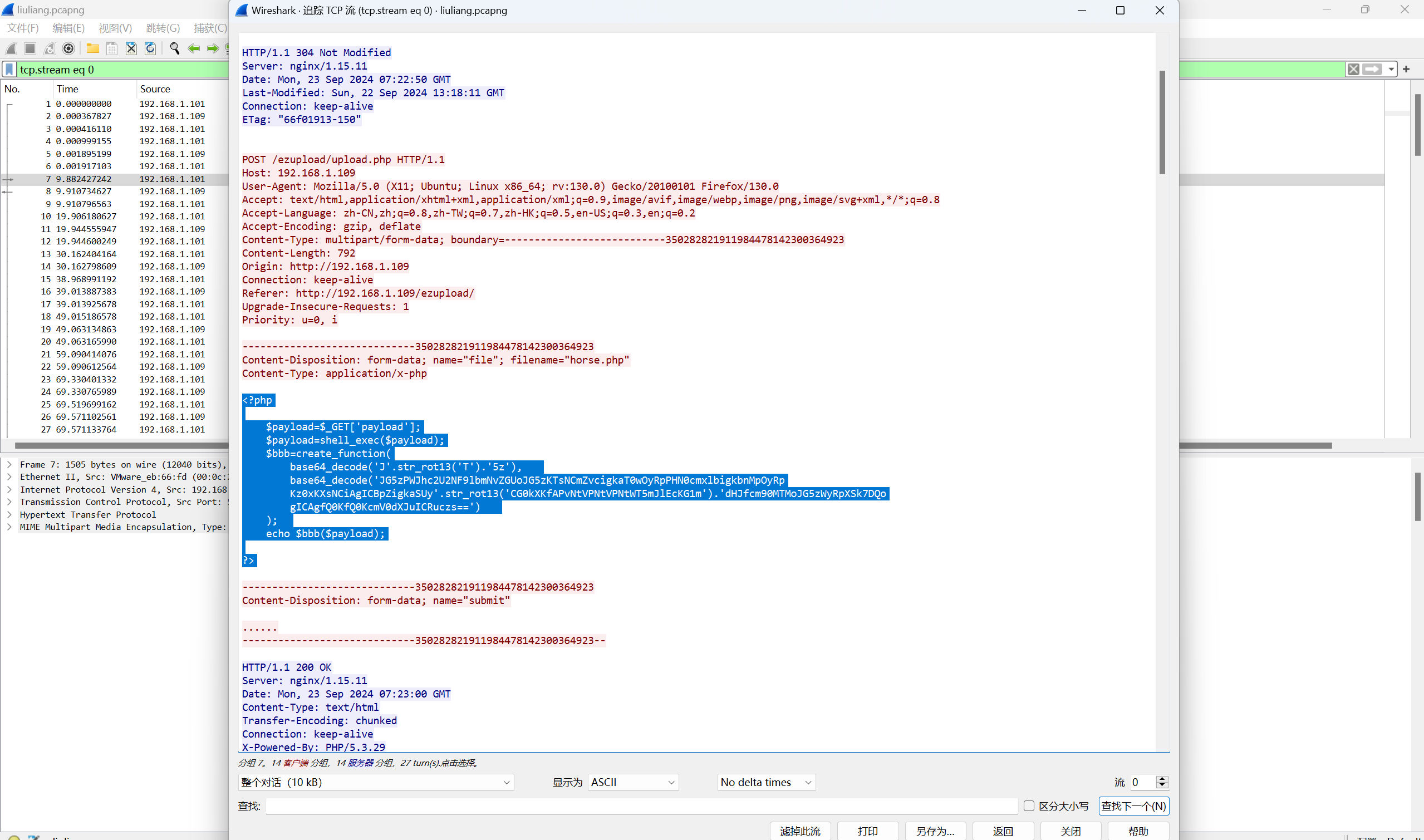Screen dimensions: 1424x840
Task: Expand Hypertext Transfer Protocol row
Action: [x=9, y=514]
